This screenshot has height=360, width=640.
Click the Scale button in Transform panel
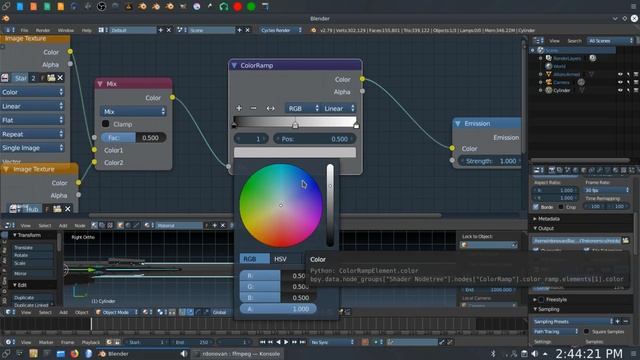tap(33, 263)
